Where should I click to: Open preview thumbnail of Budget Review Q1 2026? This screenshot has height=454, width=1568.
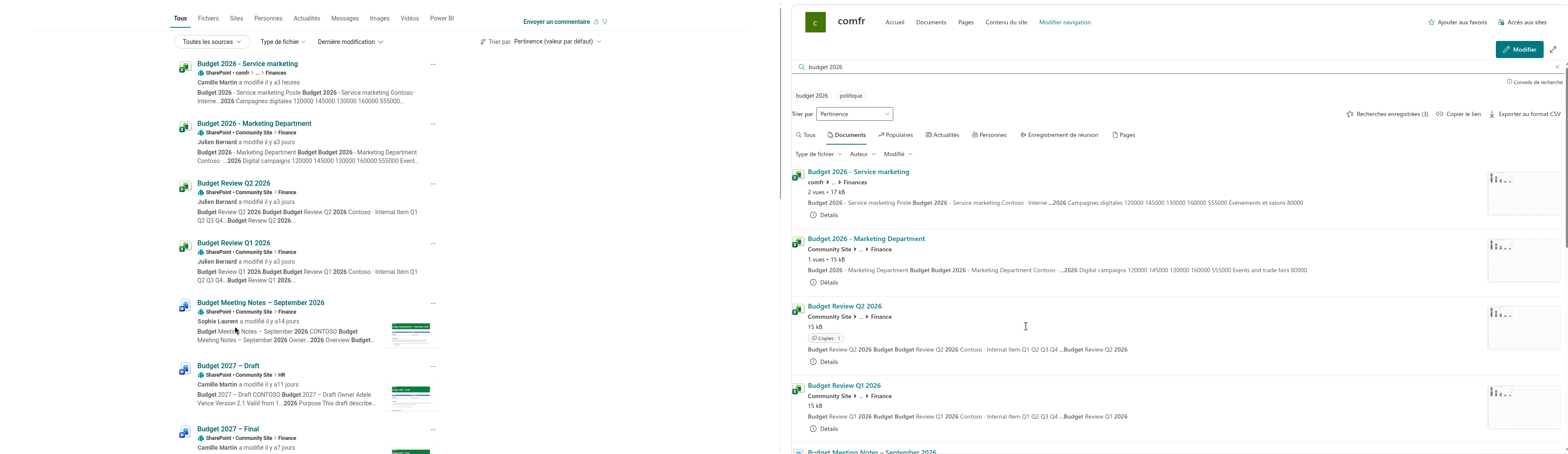(1524, 407)
